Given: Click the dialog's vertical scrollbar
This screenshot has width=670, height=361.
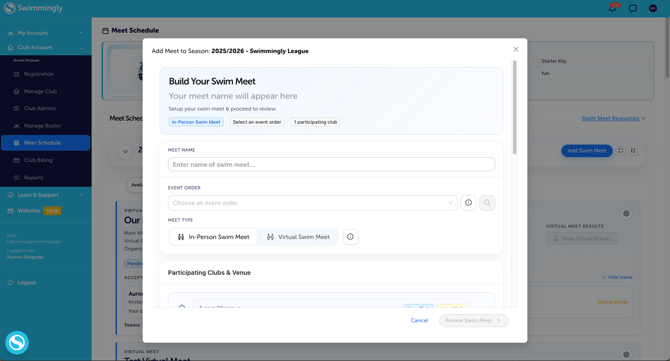Looking at the screenshot, I should (514, 107).
